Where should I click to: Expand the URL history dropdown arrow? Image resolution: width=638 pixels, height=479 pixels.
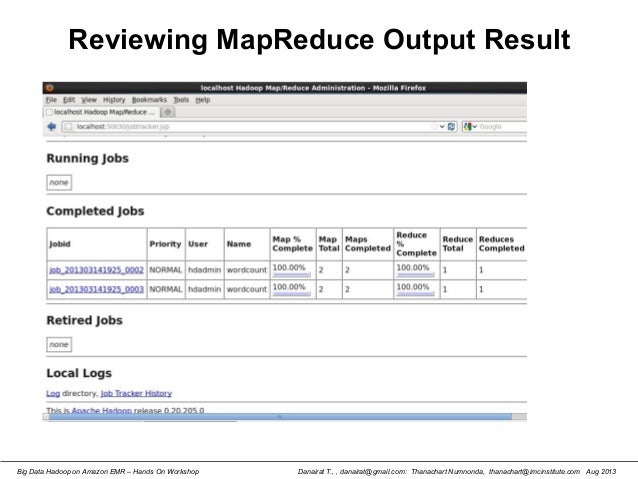point(442,127)
